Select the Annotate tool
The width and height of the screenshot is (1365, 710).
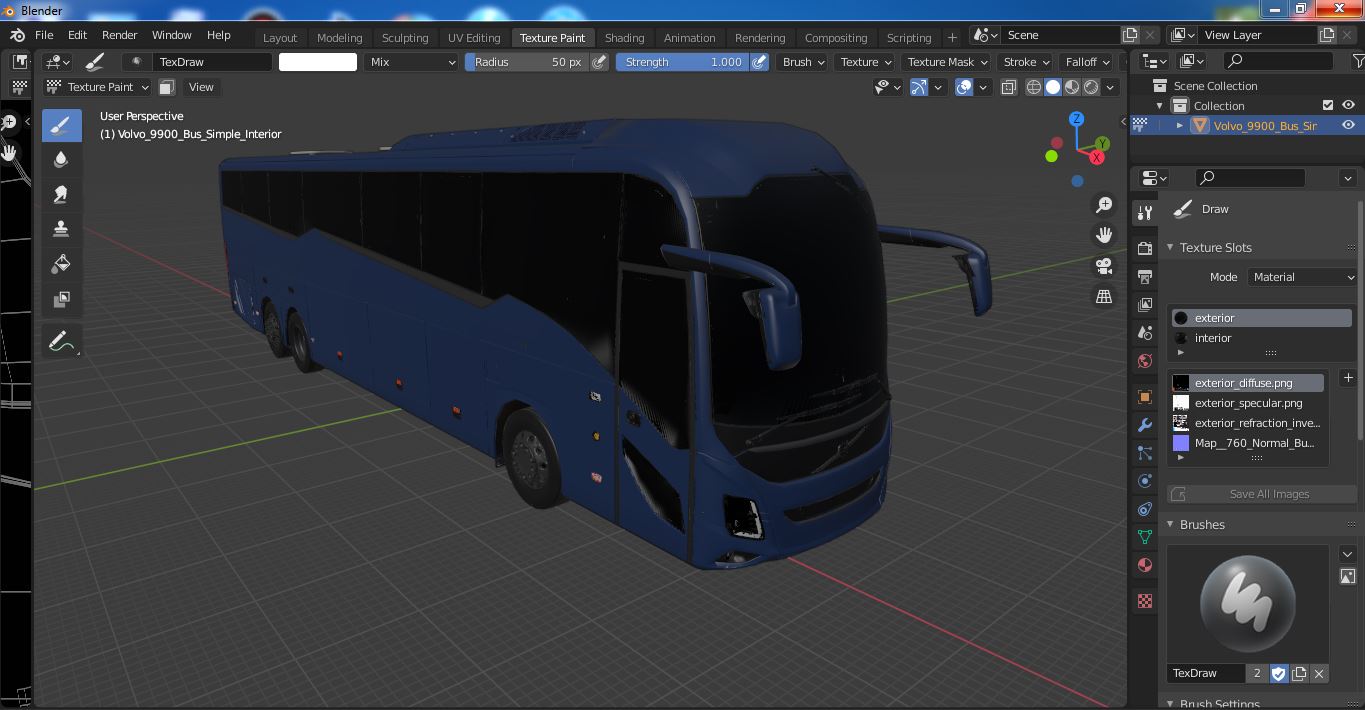(x=61, y=341)
